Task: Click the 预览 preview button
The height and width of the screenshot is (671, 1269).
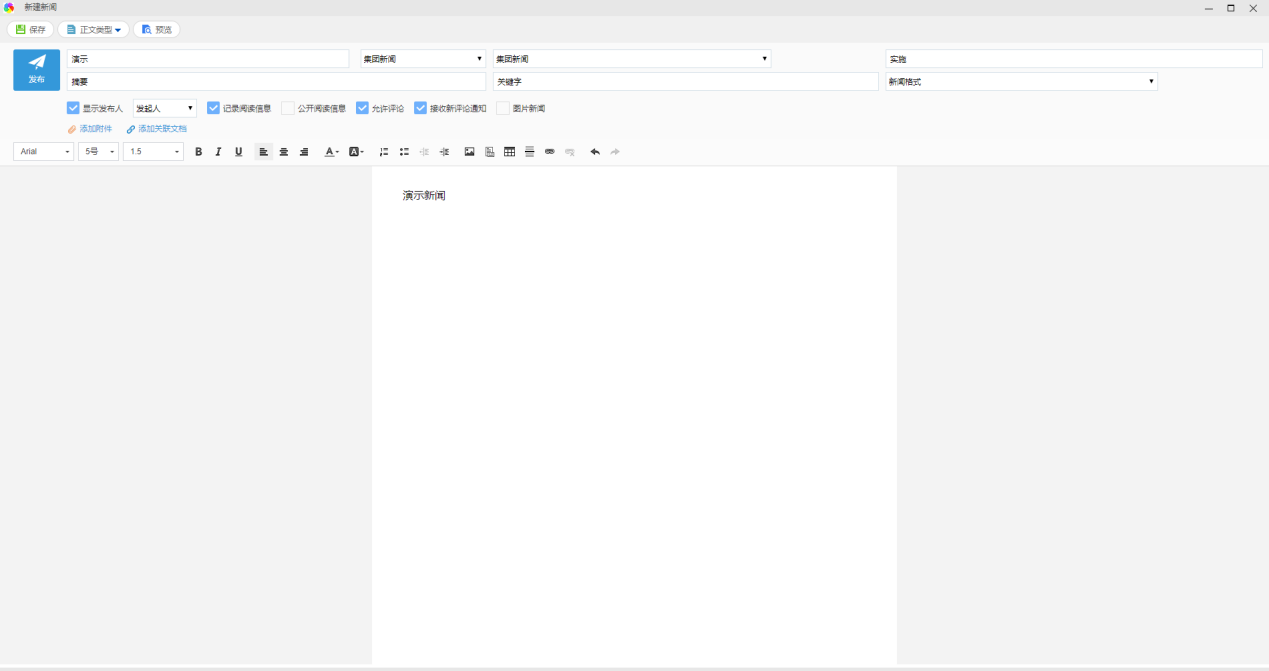Action: (x=157, y=30)
